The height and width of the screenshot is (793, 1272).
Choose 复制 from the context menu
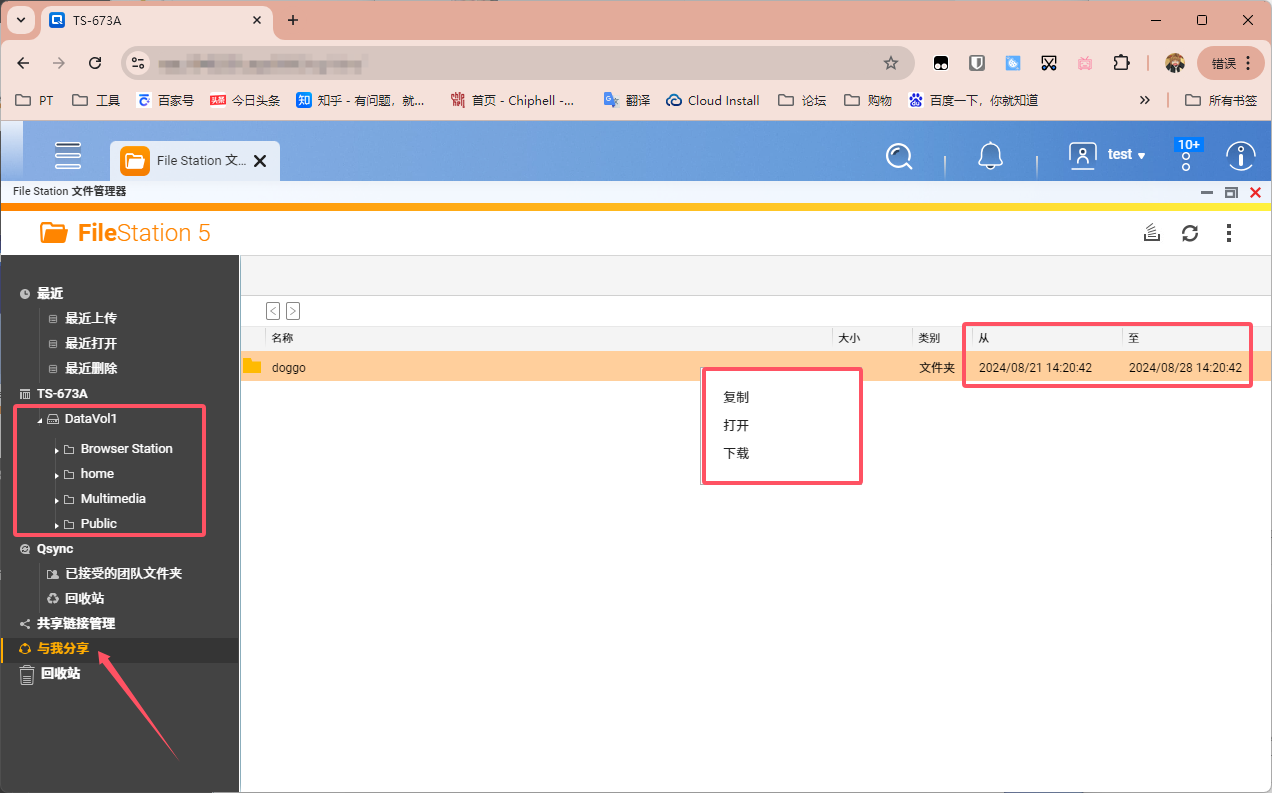(x=736, y=397)
